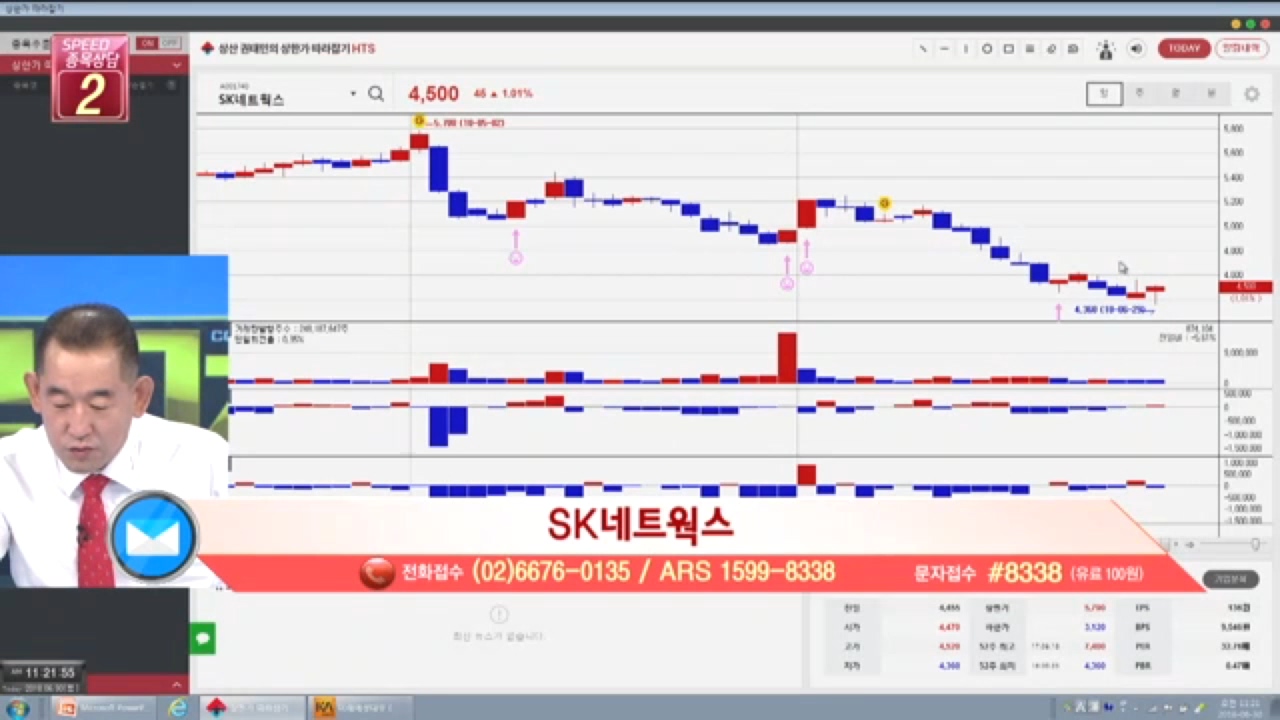Switch to the weekly chart period tab
1280x720 pixels.
(1139, 94)
